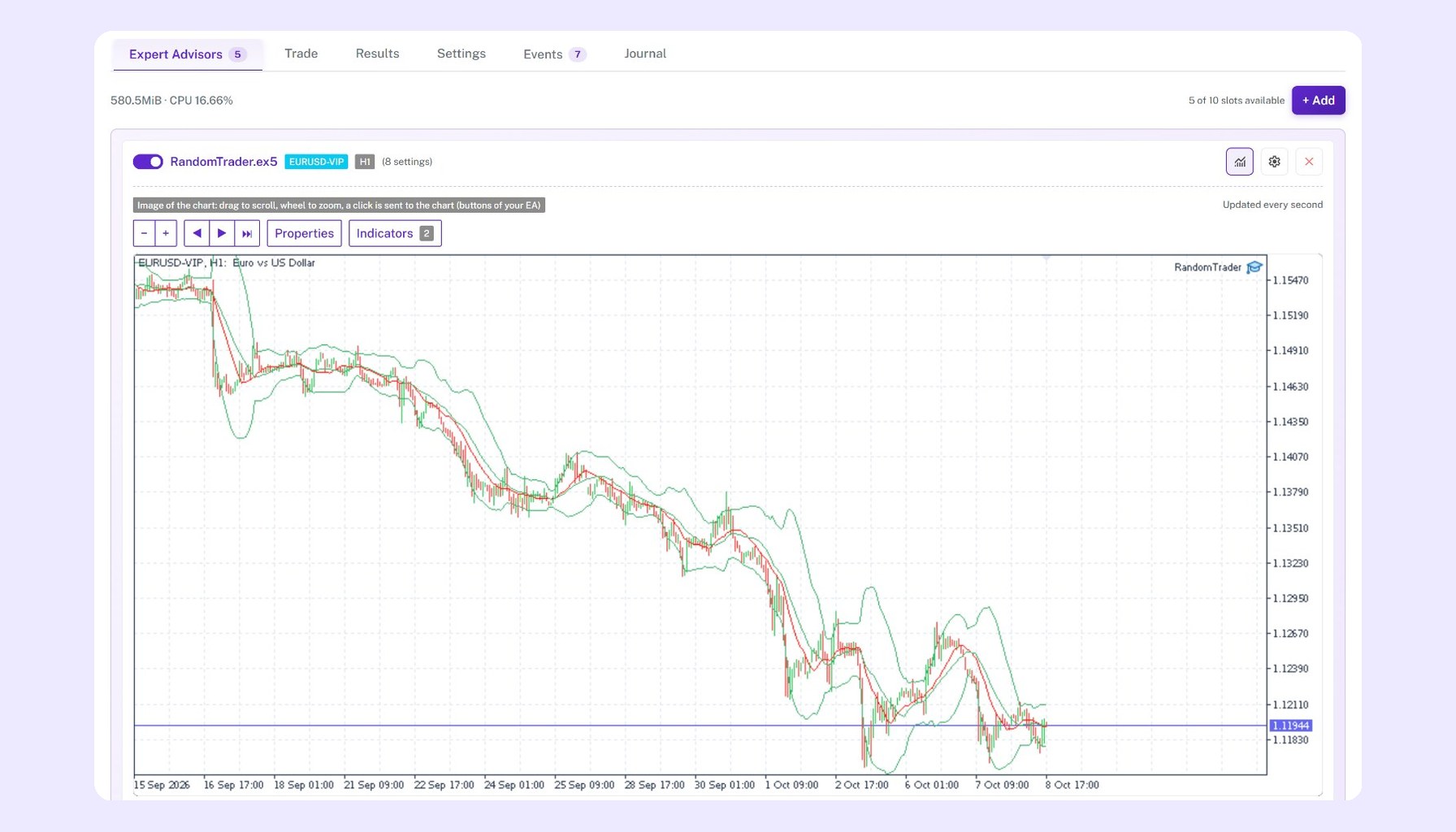The height and width of the screenshot is (832, 1456).
Task: Toggle the RandomTrader.ex5 enable switch
Action: coord(148,162)
